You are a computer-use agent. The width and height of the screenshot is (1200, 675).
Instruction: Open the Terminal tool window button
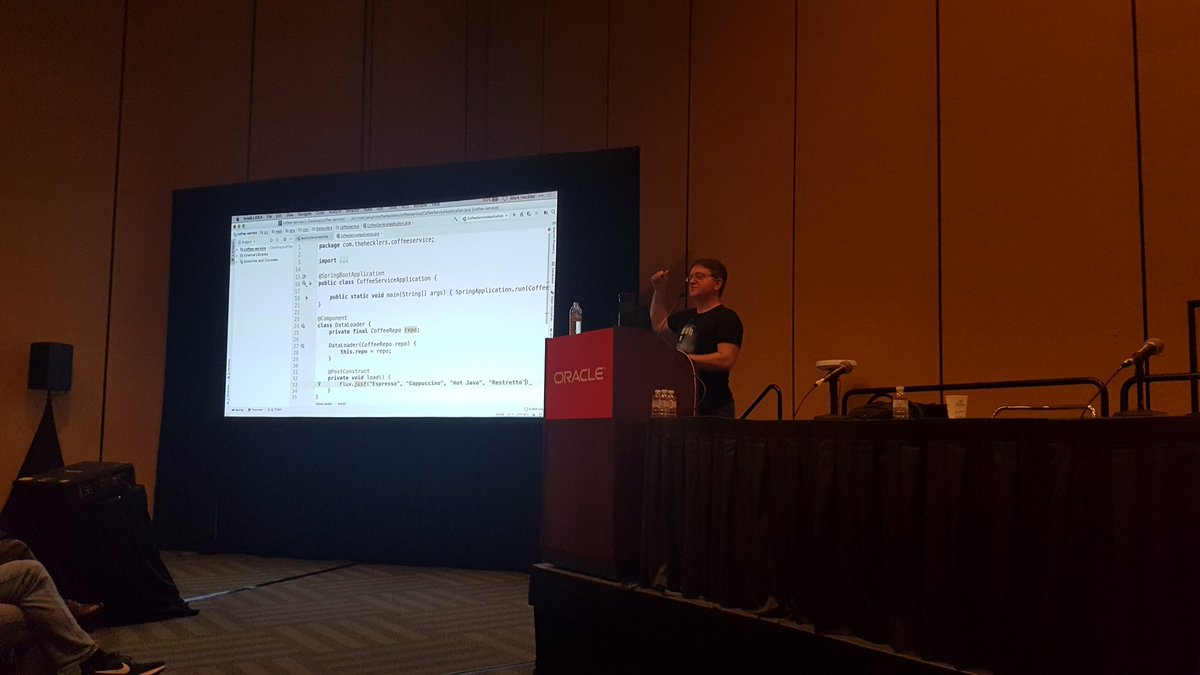pos(256,409)
